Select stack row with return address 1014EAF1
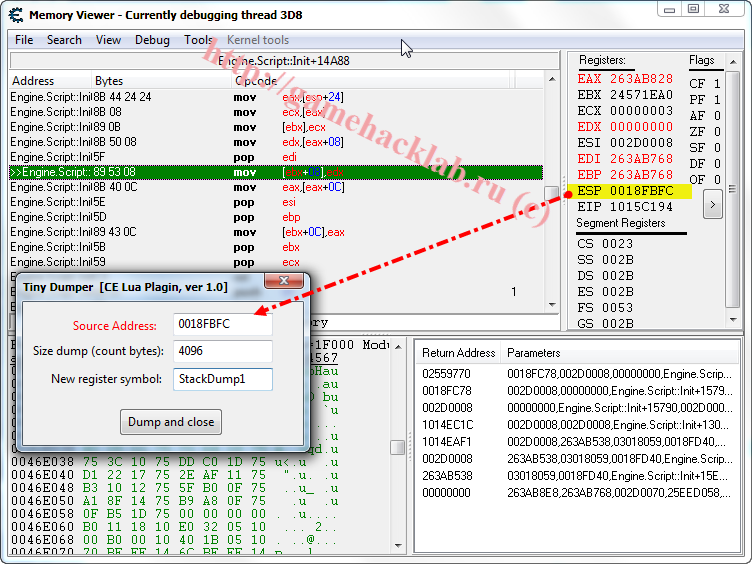This screenshot has width=752, height=564. pyautogui.click(x=577, y=442)
